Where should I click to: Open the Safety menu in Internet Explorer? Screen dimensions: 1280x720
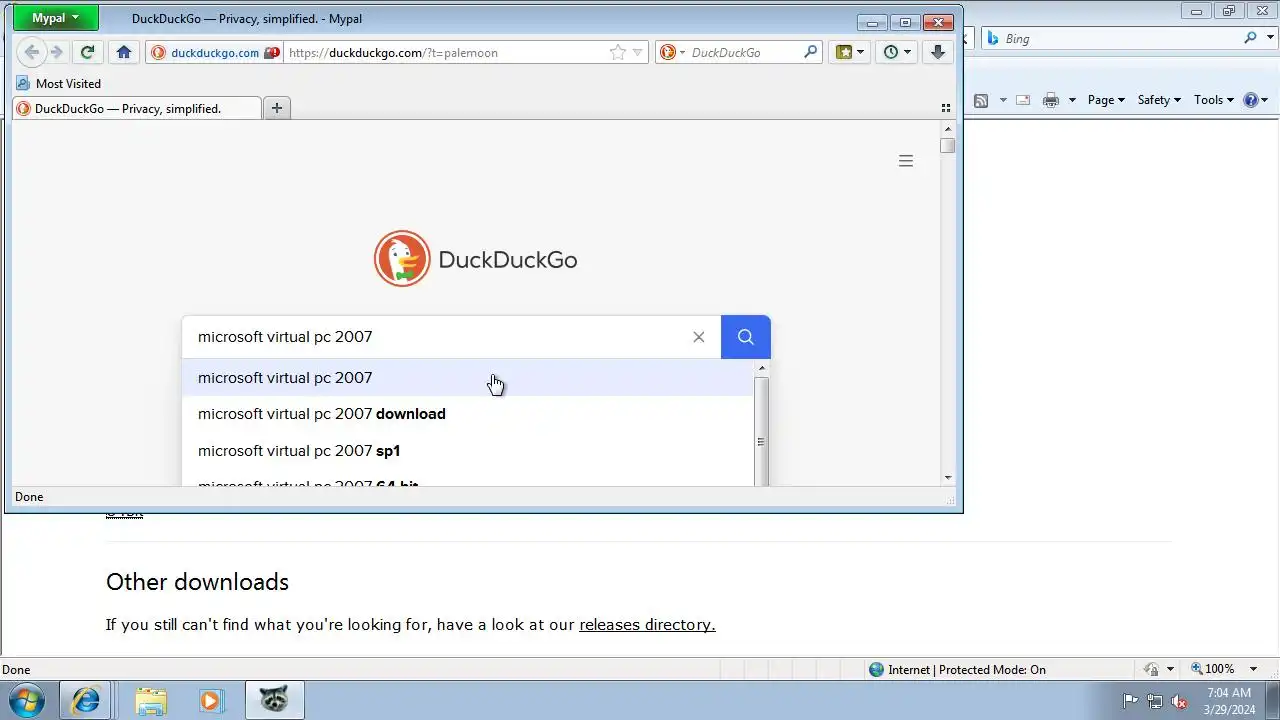pyautogui.click(x=1159, y=100)
